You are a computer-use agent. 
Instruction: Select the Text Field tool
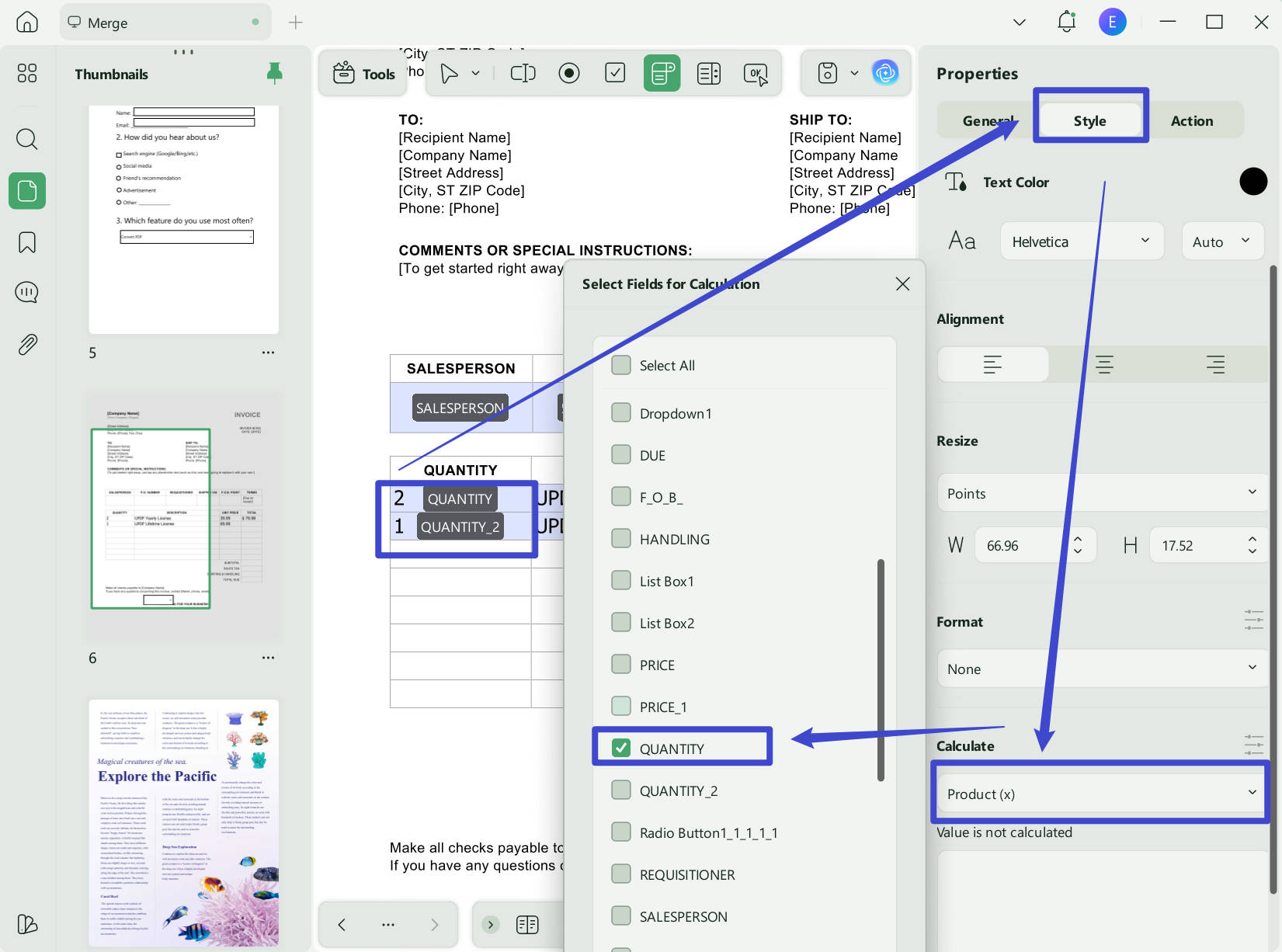point(523,74)
